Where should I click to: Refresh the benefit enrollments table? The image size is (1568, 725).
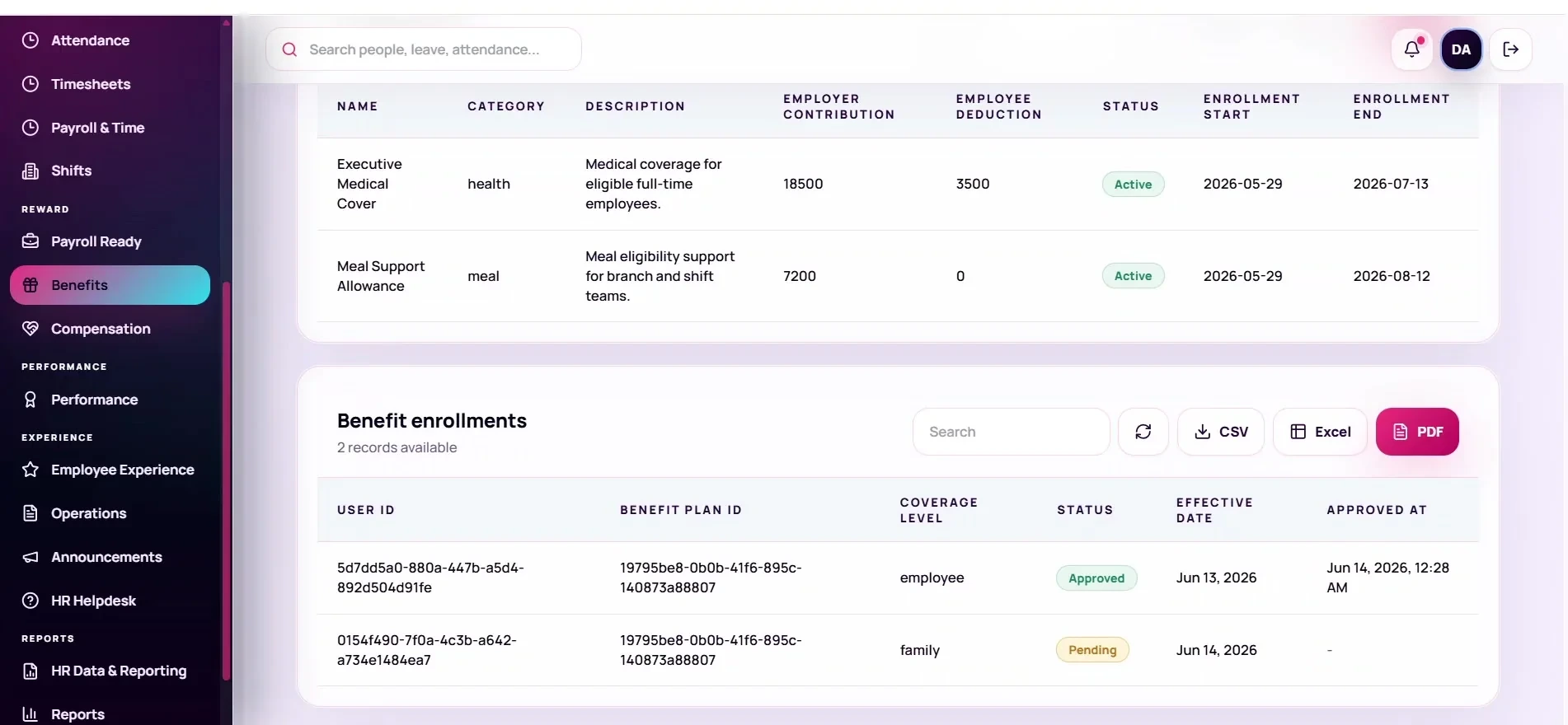pyautogui.click(x=1143, y=432)
